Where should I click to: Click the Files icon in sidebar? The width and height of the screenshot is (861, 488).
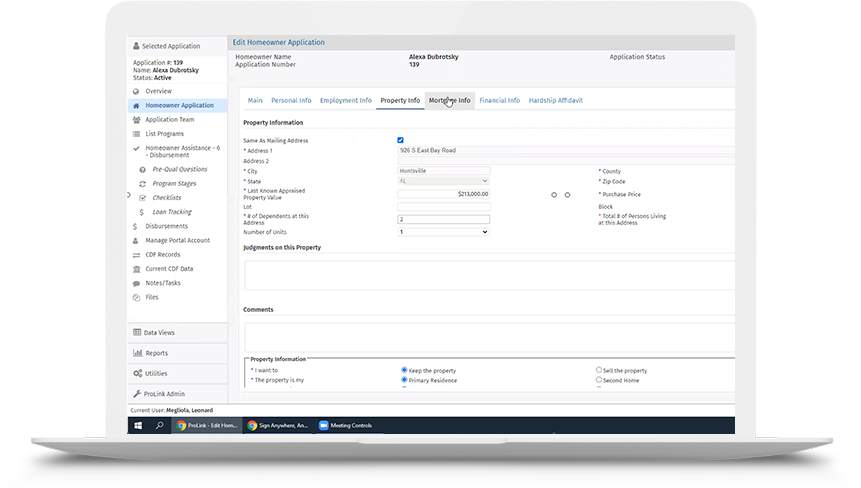tap(136, 297)
